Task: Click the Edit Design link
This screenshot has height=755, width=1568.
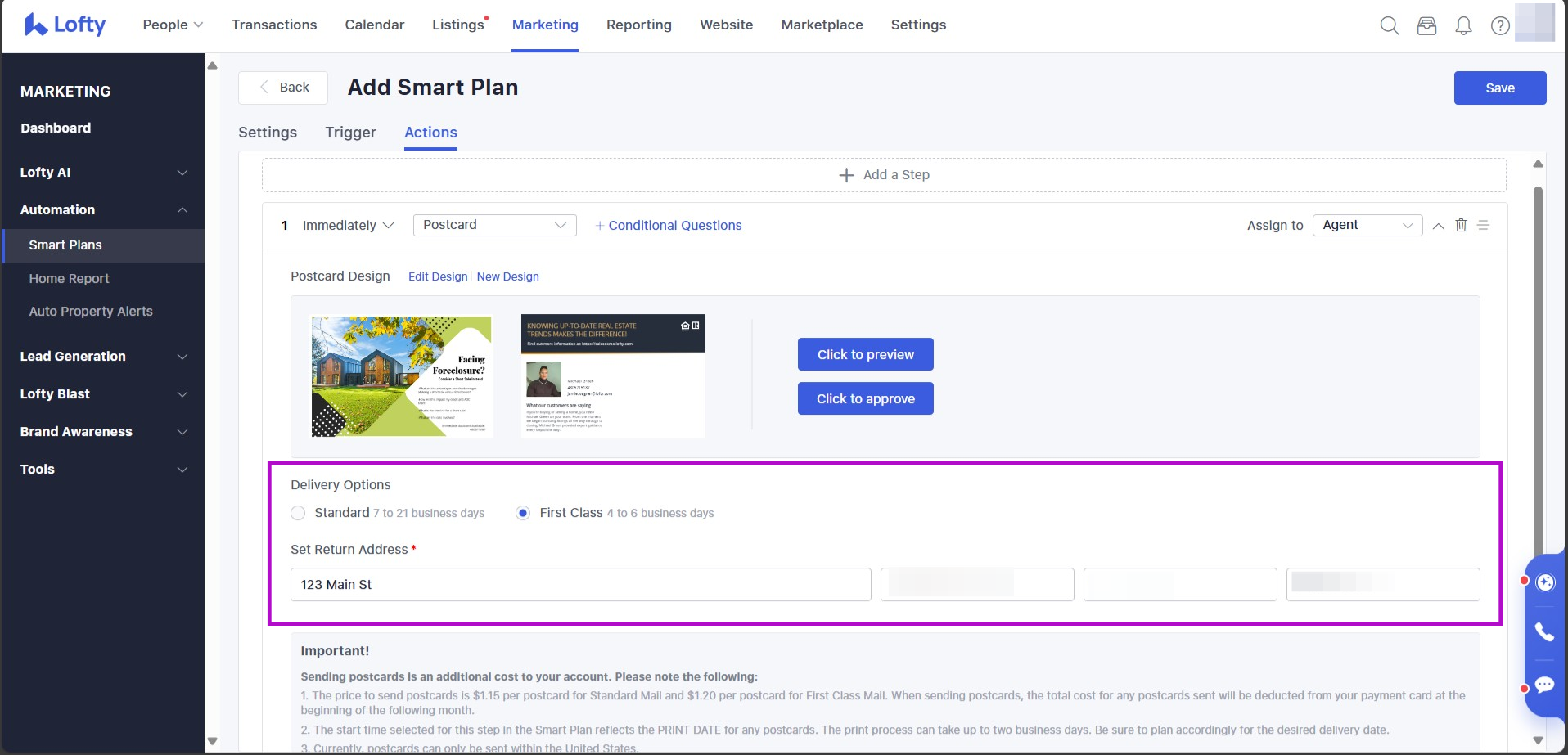Action: 438,276
